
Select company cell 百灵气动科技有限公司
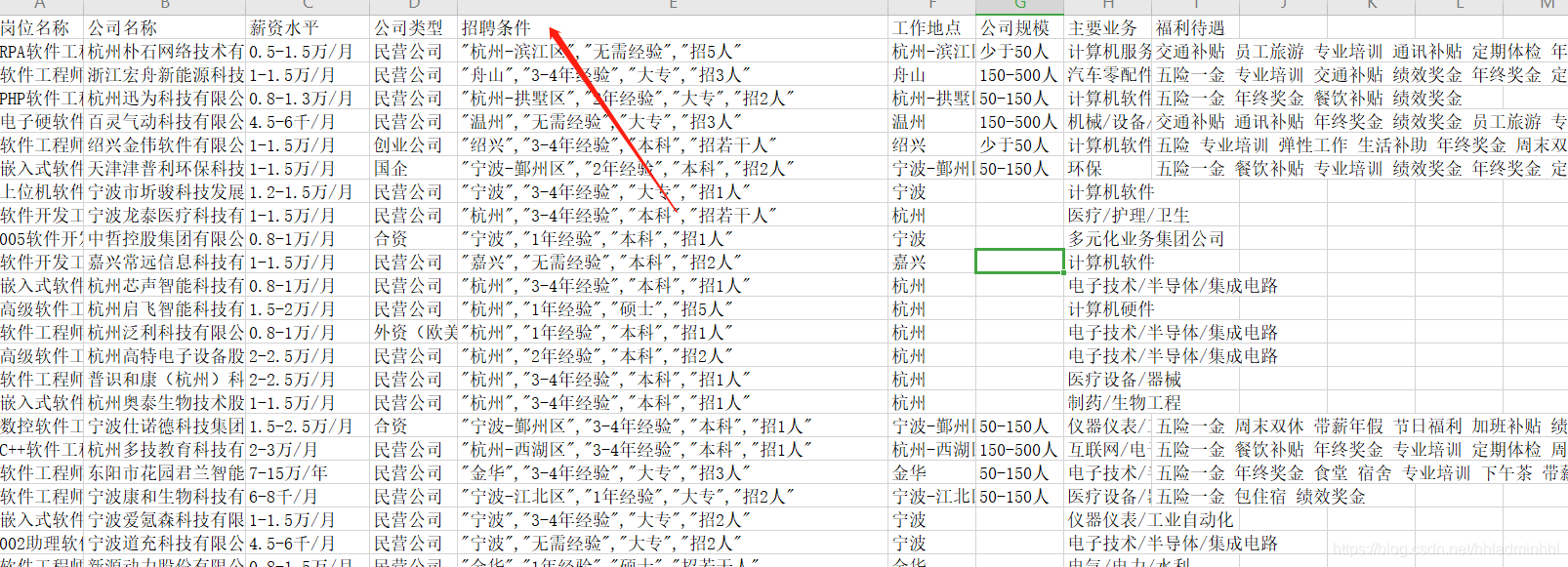[x=165, y=122]
